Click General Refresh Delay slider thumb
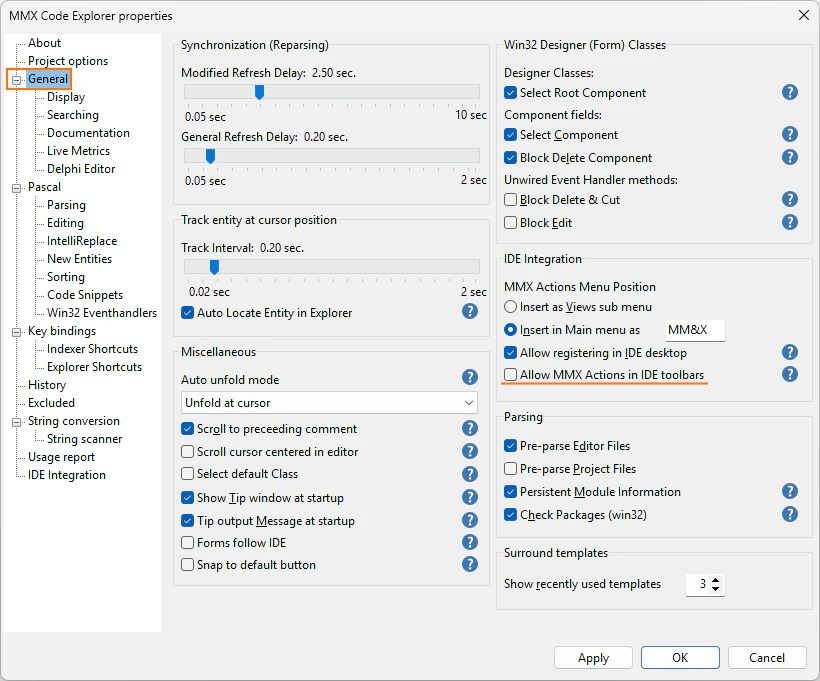 [210, 156]
